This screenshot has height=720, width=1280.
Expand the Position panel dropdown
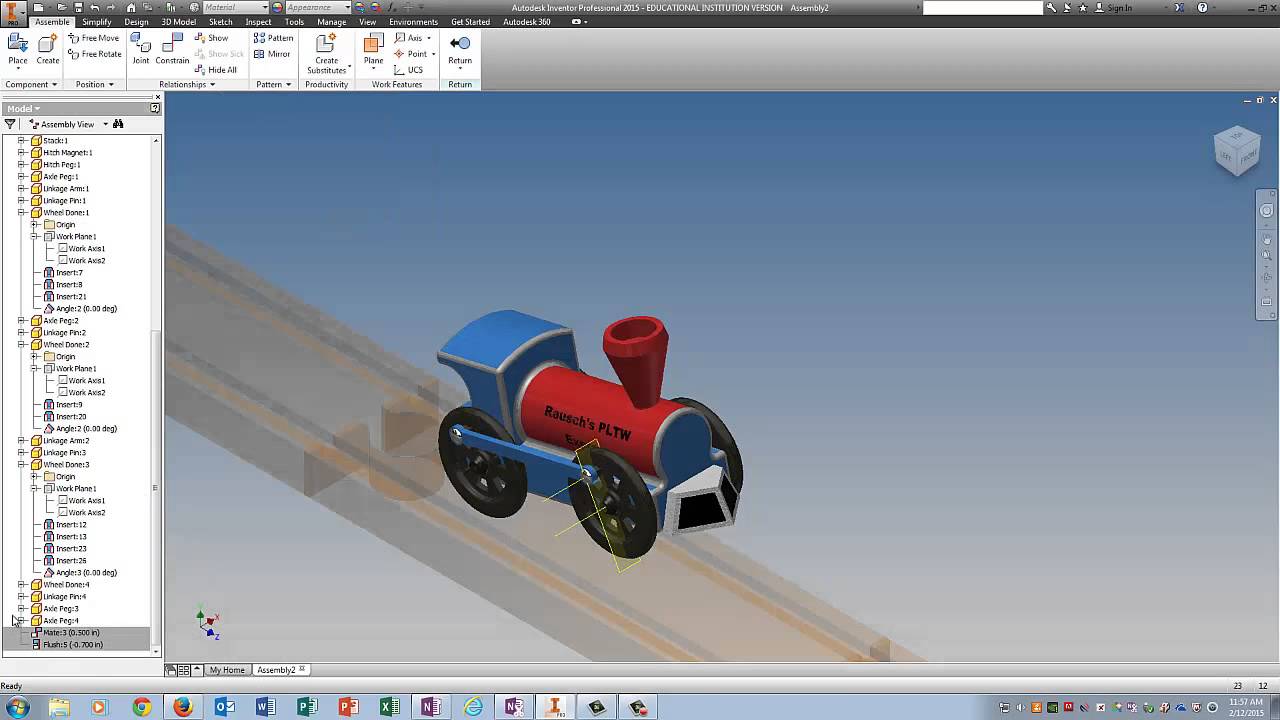tap(95, 84)
